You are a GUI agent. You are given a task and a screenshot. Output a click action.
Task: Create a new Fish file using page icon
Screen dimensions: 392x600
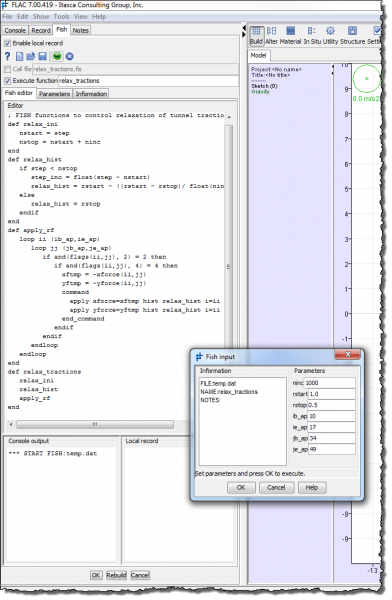pos(19,56)
